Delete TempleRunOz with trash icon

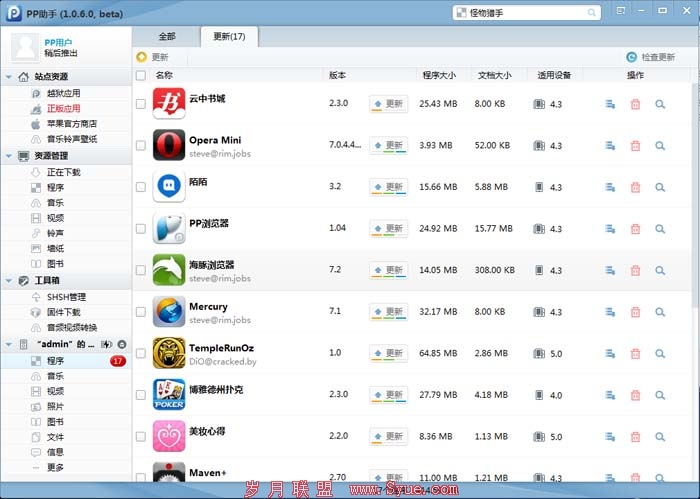[x=635, y=353]
